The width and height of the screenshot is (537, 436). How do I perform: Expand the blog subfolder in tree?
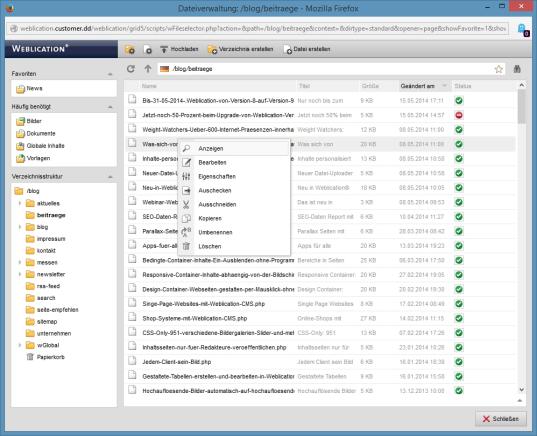[20, 227]
